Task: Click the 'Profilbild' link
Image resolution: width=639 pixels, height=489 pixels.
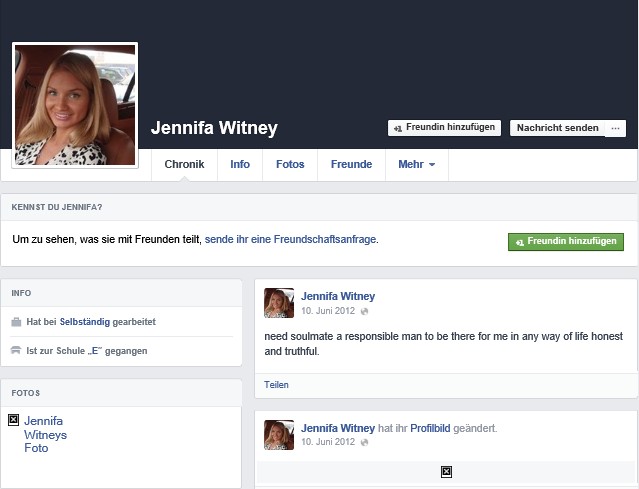Action: (430, 428)
